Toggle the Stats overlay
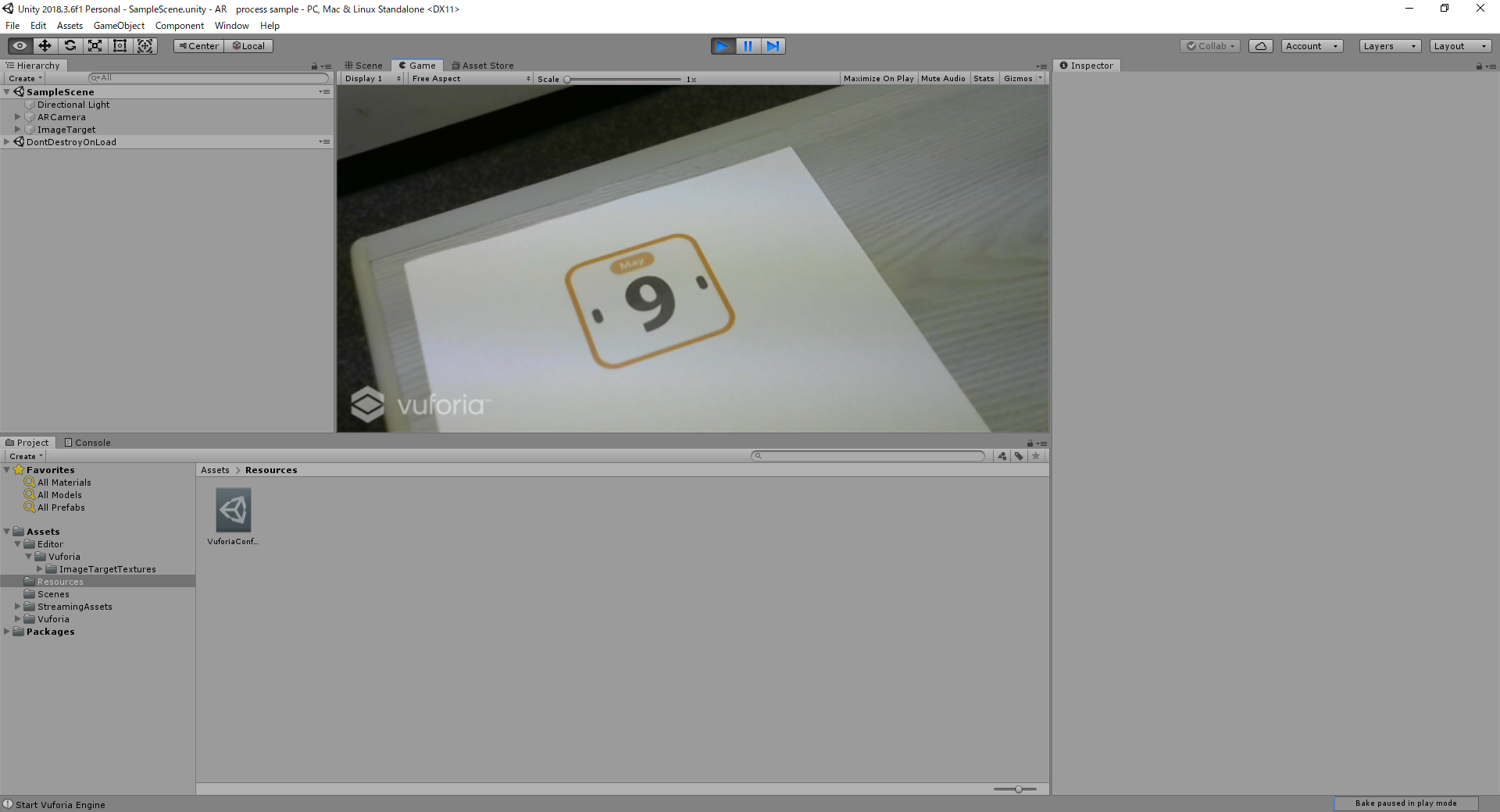The height and width of the screenshot is (812, 1500). pos(984,79)
